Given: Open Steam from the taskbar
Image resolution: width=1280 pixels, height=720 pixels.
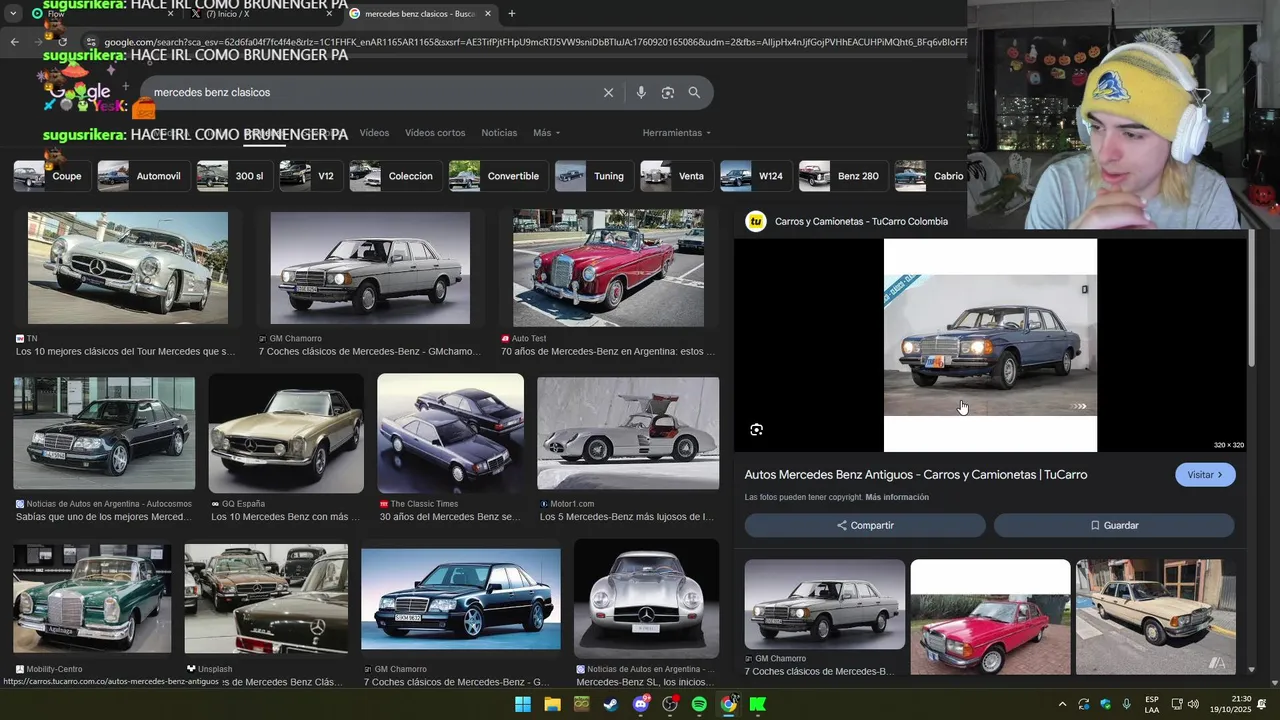Looking at the screenshot, I should [x=610, y=704].
